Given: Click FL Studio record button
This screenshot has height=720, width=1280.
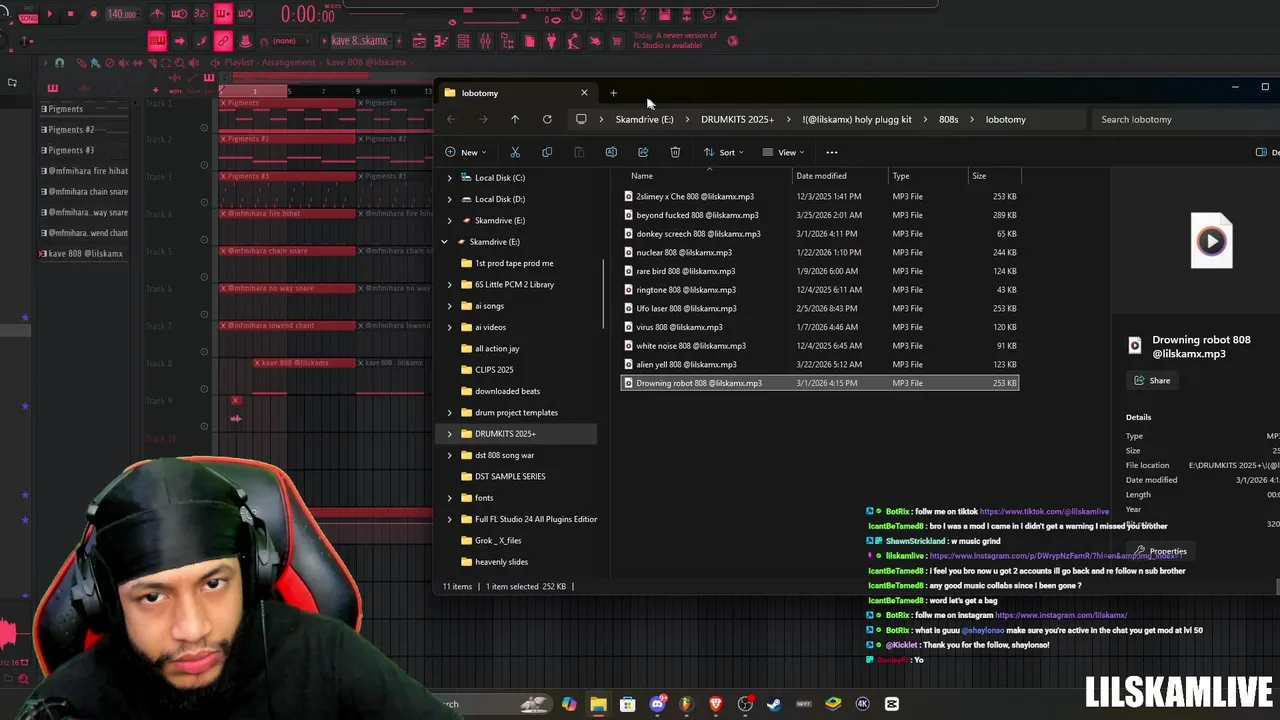Looking at the screenshot, I should coord(93,14).
